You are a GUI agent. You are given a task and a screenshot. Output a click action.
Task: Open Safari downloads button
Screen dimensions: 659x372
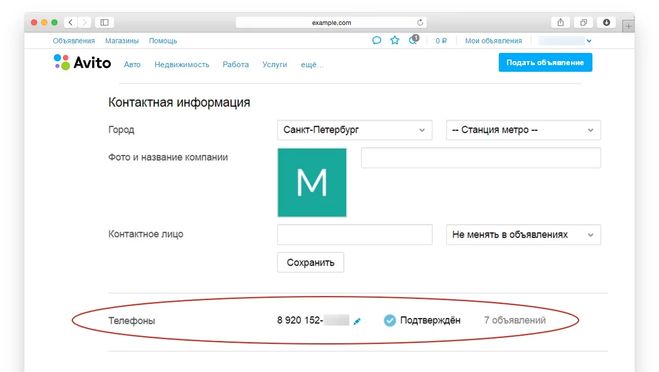[606, 22]
